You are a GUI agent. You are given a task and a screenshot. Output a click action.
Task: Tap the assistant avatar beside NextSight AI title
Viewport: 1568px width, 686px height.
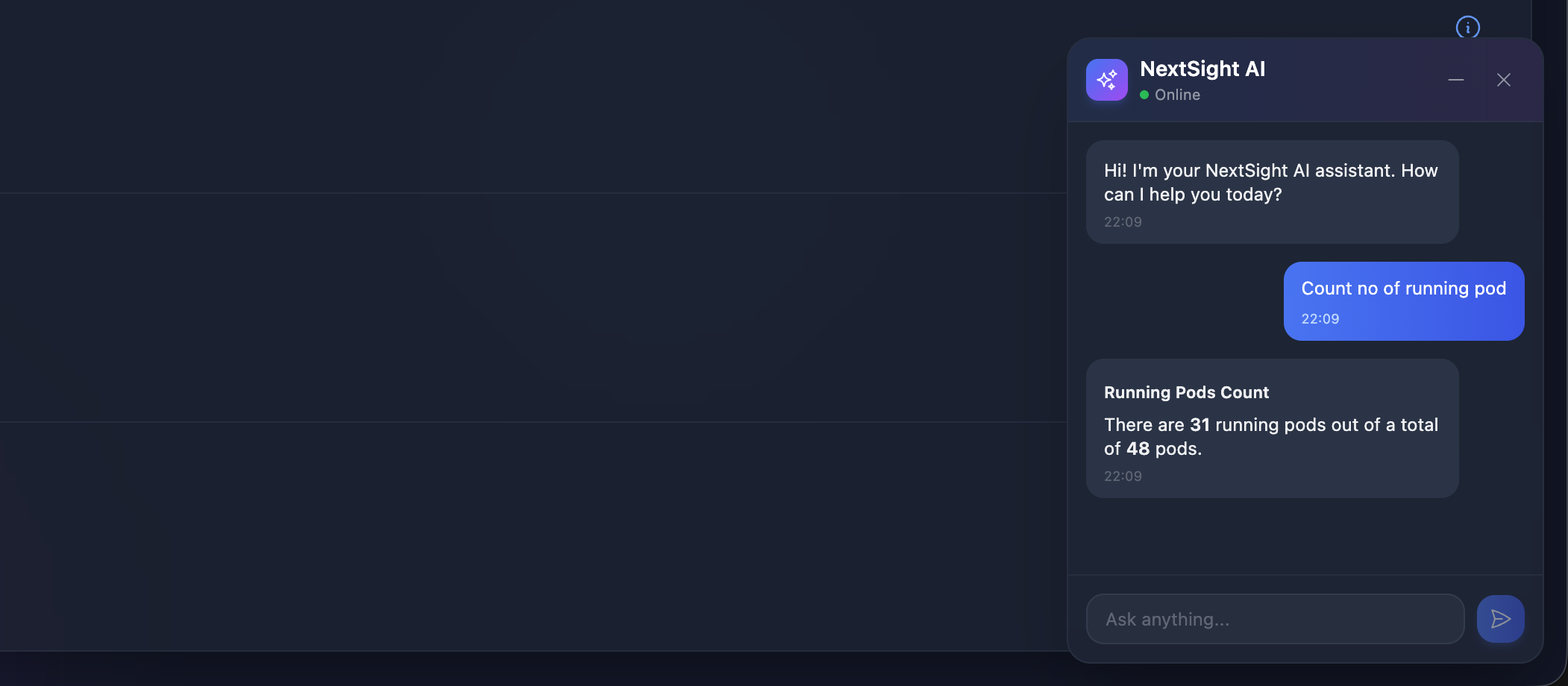coord(1107,79)
